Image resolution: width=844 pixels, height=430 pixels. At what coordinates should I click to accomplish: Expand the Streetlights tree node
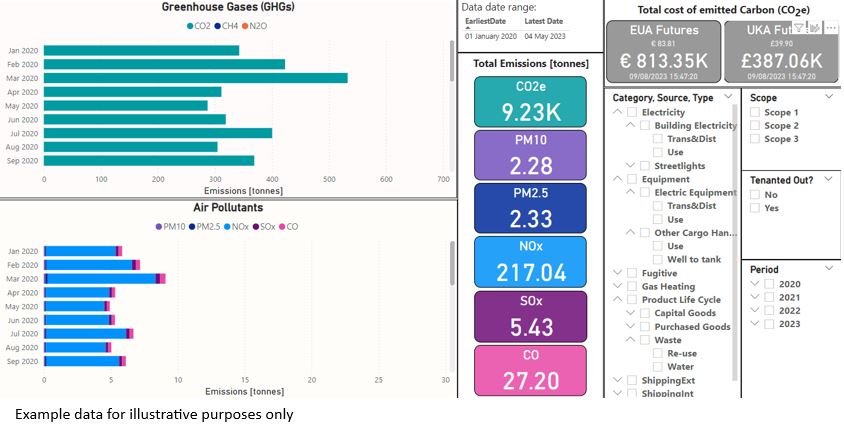(630, 166)
